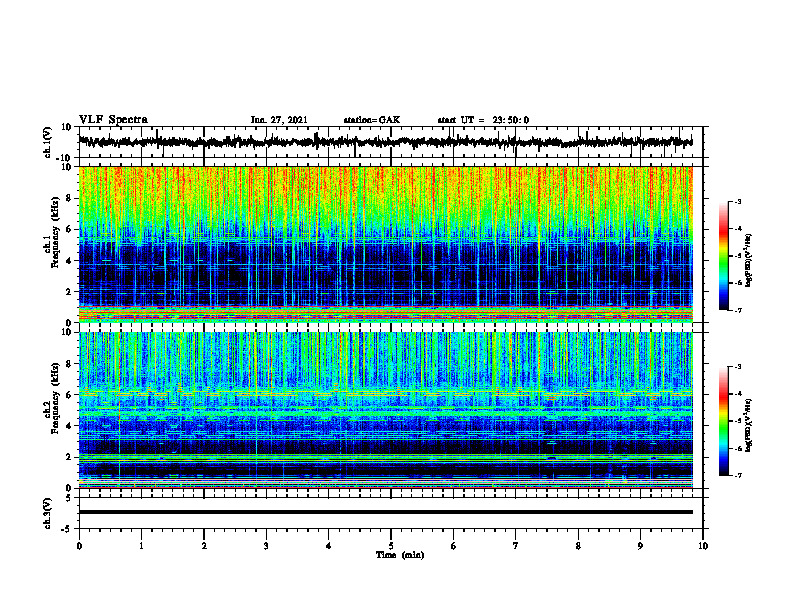Screen dimensions: 792x612
Task: Pick the ch.2 spectrogram color bar
Action: click(723, 421)
